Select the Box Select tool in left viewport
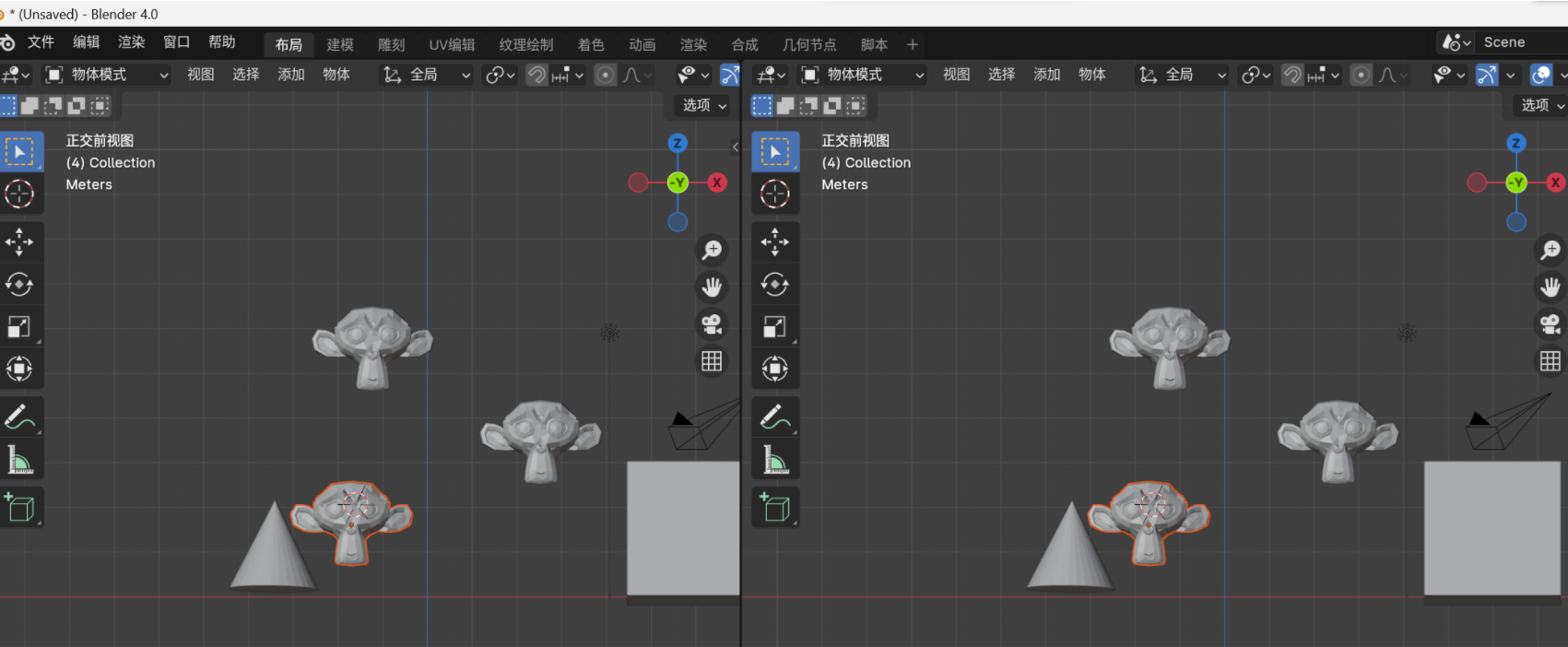The width and height of the screenshot is (1568, 647). [x=20, y=152]
